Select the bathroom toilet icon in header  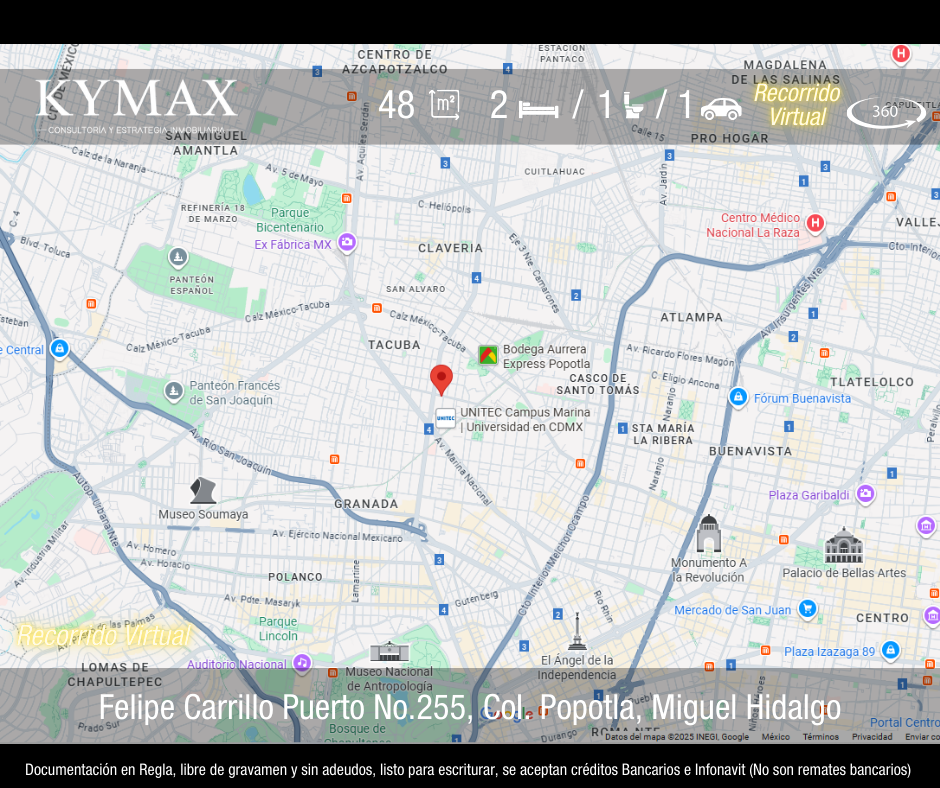click(633, 106)
